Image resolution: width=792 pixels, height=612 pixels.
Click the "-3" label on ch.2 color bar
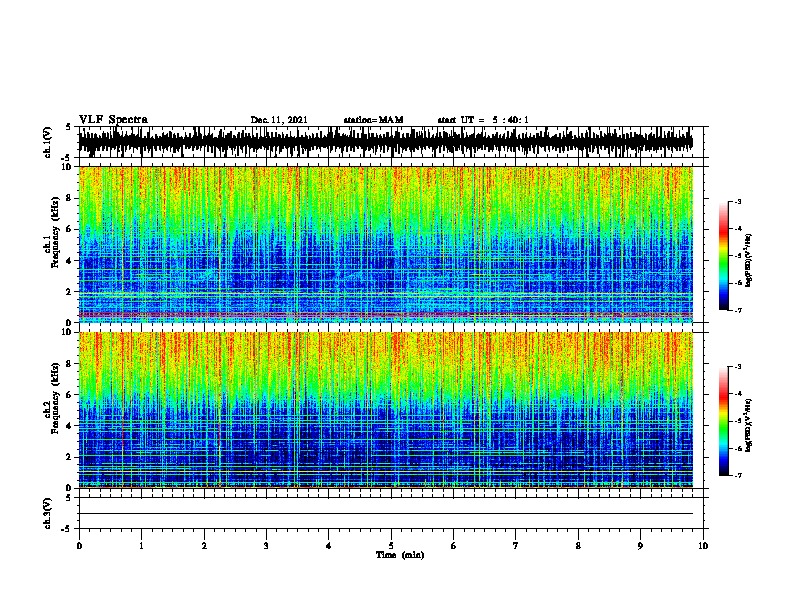click(737, 367)
